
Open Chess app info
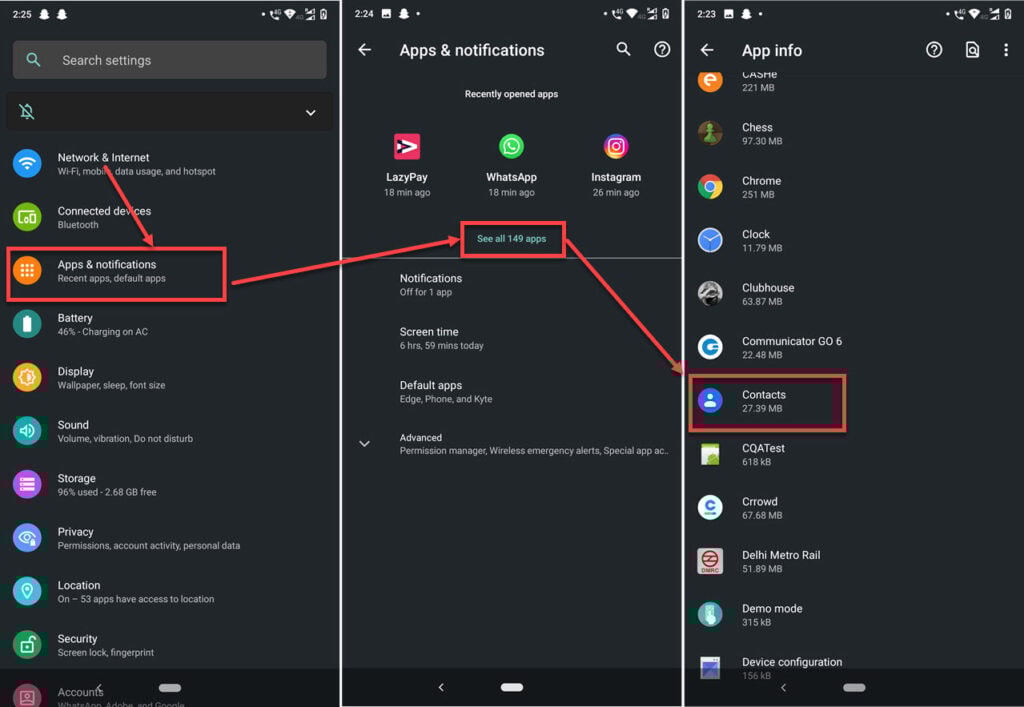(x=854, y=133)
